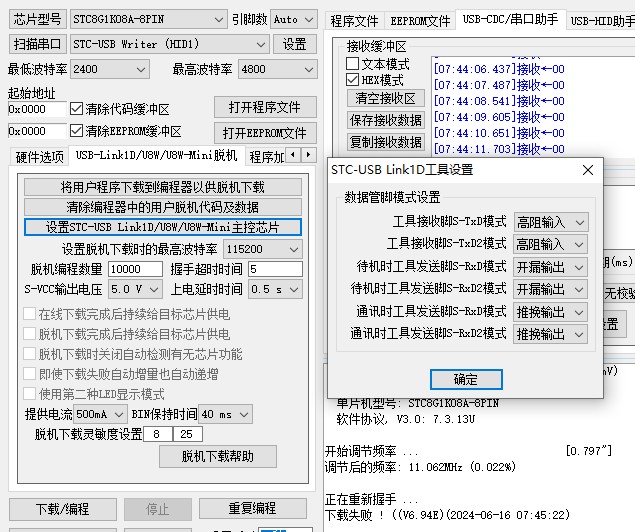Click 将用户程序下载到编程器以供脱机下载 button
The image size is (635, 532).
[163, 187]
